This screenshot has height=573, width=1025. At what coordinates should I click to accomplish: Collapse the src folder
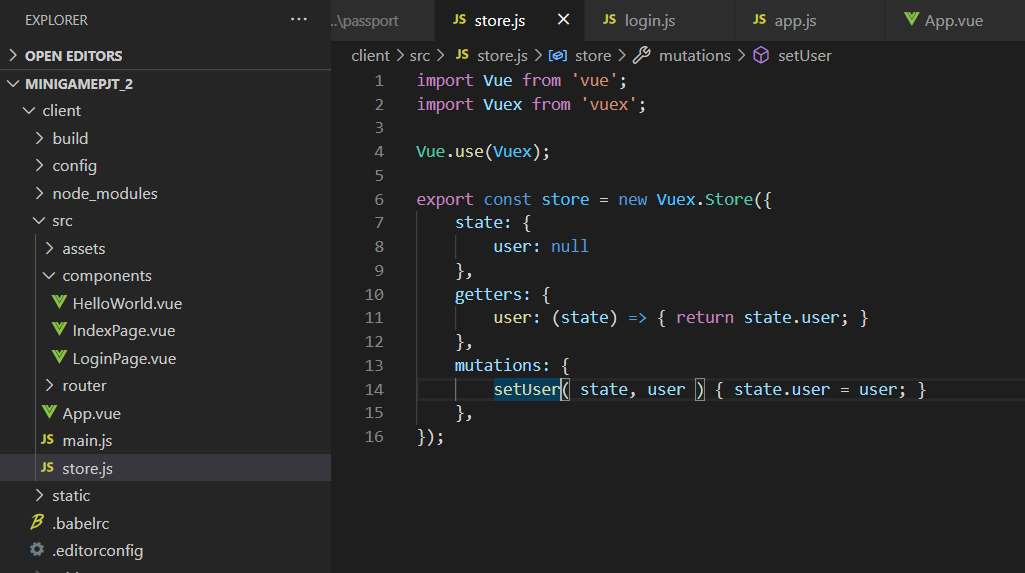coord(165,221)
